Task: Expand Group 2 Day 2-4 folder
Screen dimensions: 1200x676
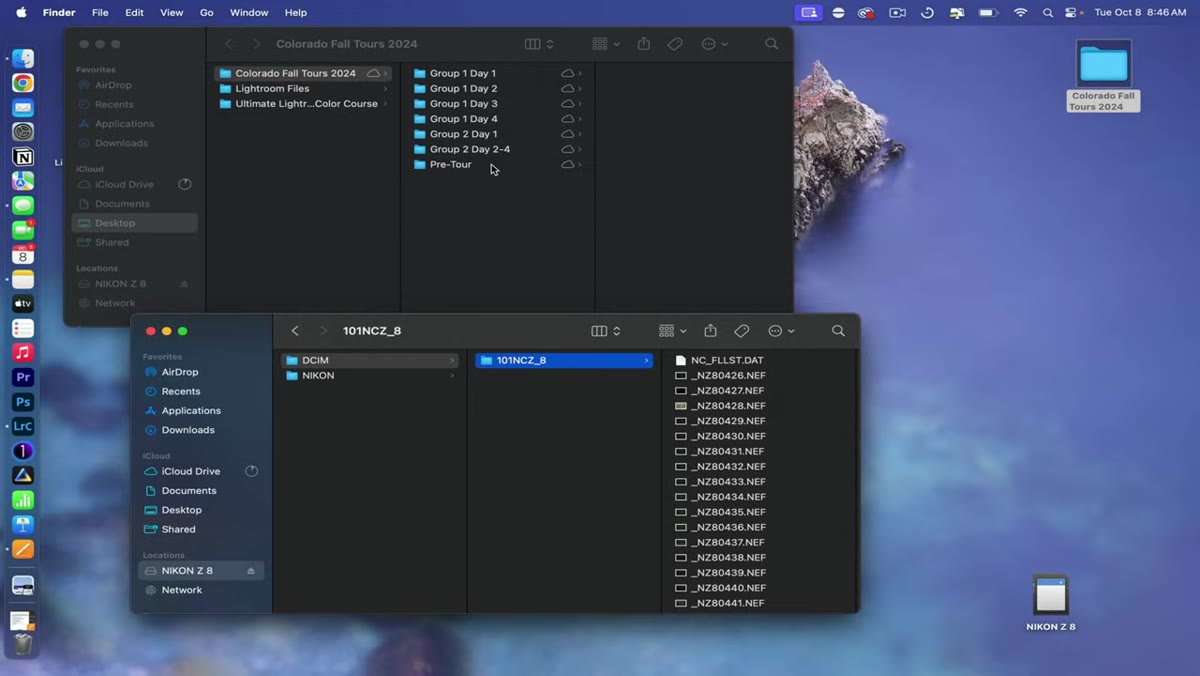Action: click(x=580, y=150)
